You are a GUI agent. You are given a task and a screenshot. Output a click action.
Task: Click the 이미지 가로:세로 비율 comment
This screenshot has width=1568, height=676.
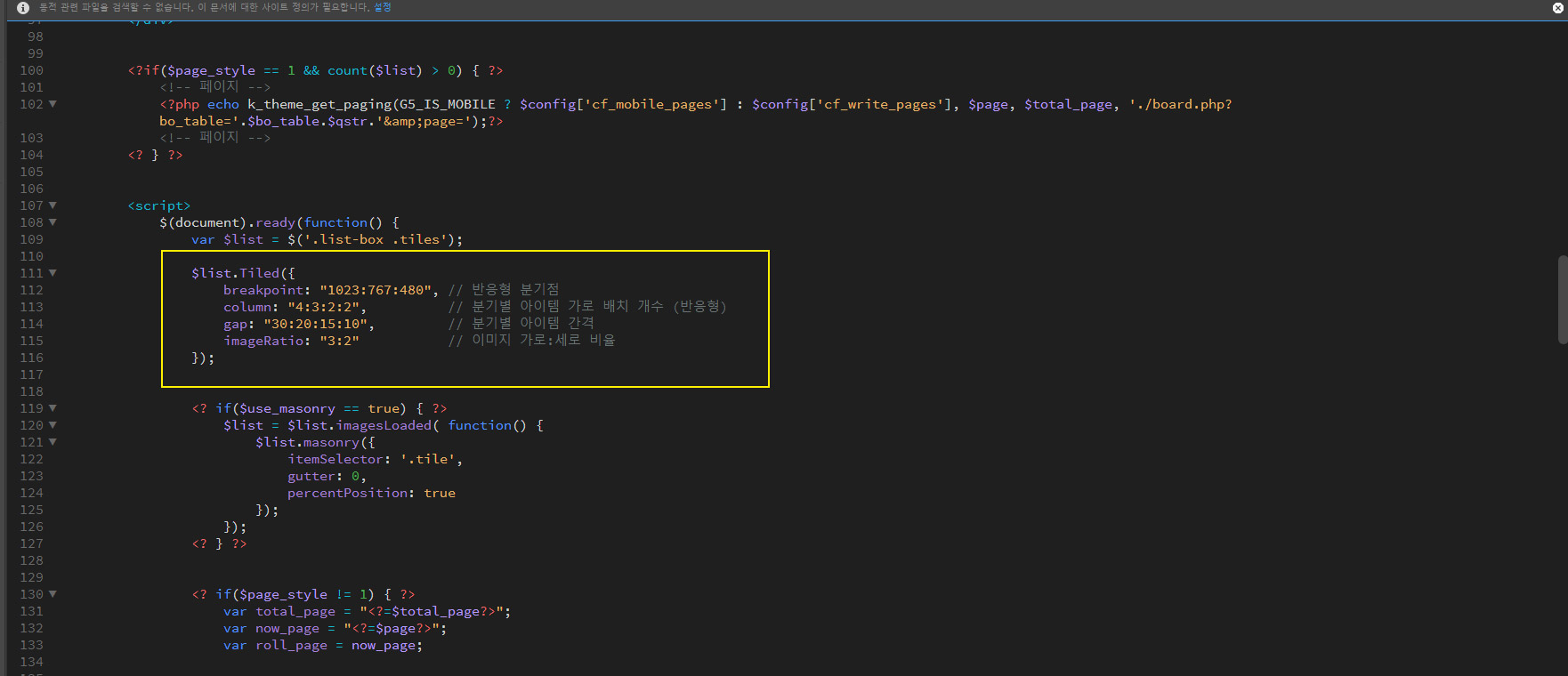point(531,341)
